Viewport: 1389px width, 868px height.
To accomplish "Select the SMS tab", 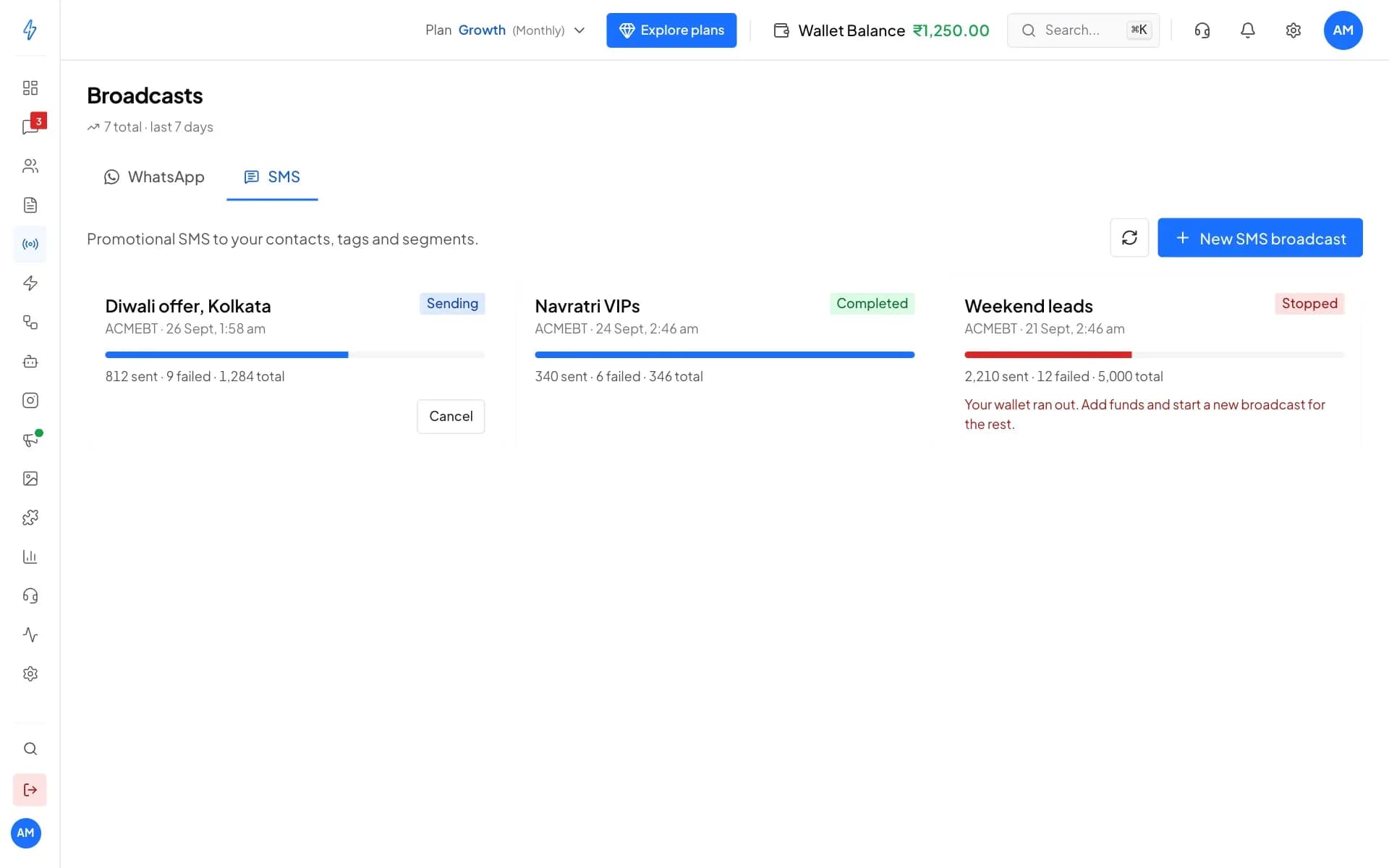I will tap(272, 177).
